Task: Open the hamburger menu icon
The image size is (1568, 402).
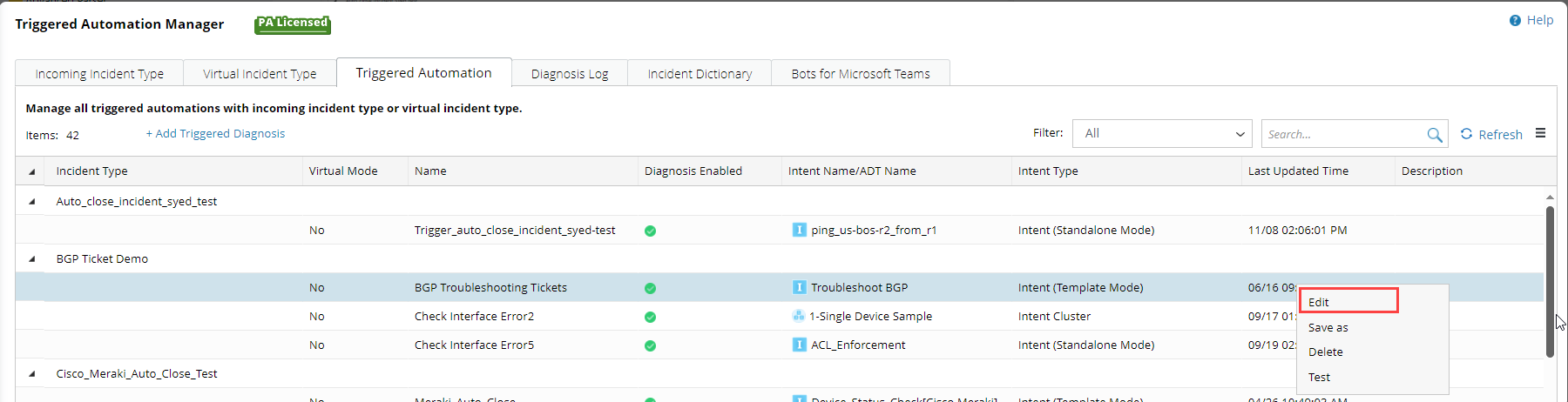Action: [1540, 133]
